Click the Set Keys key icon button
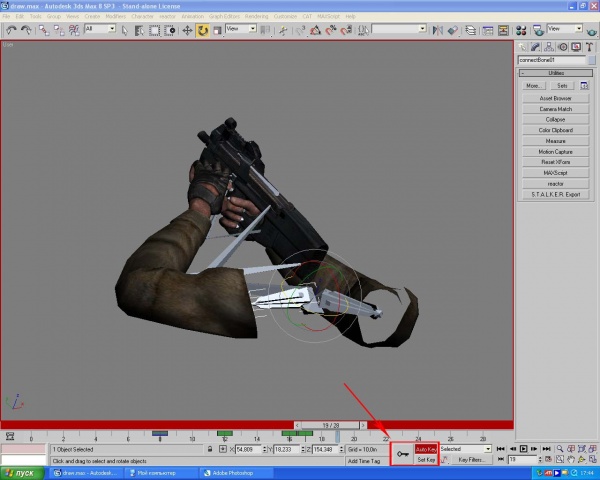 [401, 454]
